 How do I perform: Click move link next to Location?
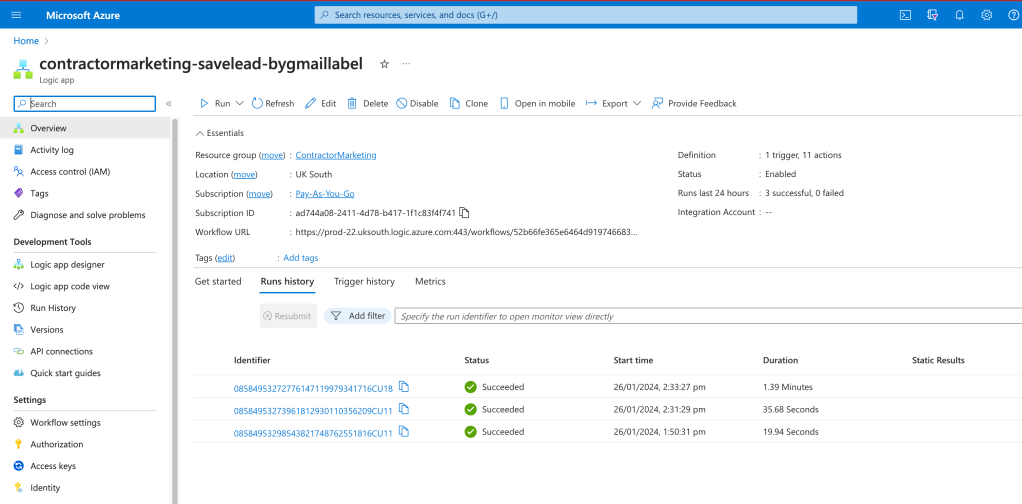(x=244, y=175)
